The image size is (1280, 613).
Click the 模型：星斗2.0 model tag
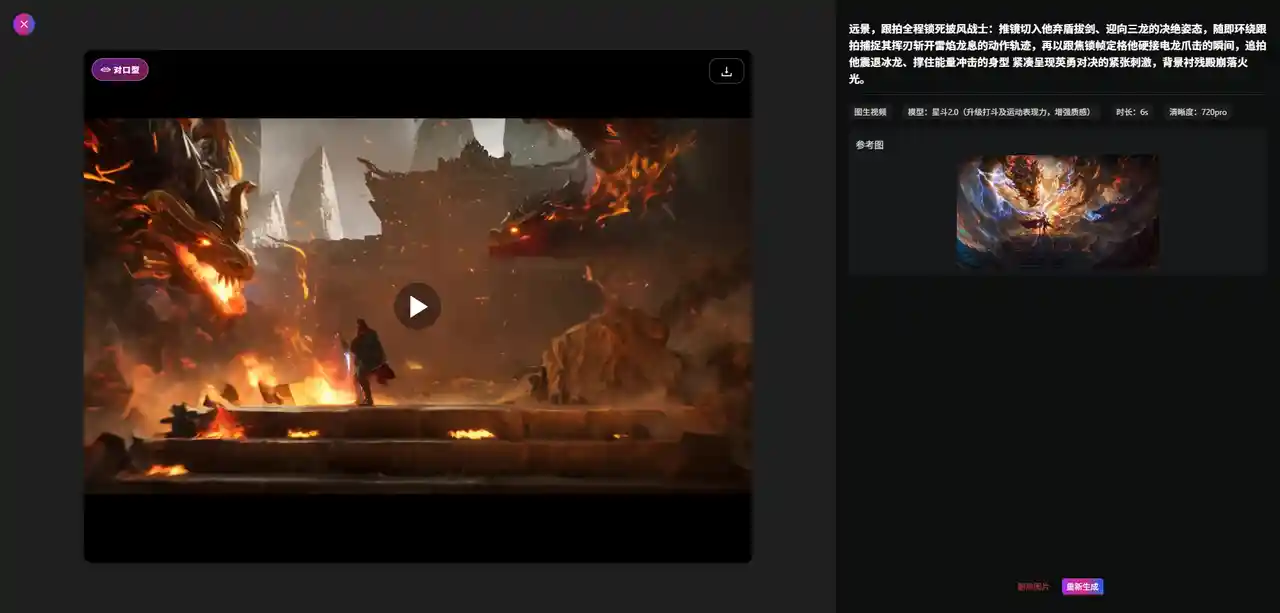point(1001,112)
